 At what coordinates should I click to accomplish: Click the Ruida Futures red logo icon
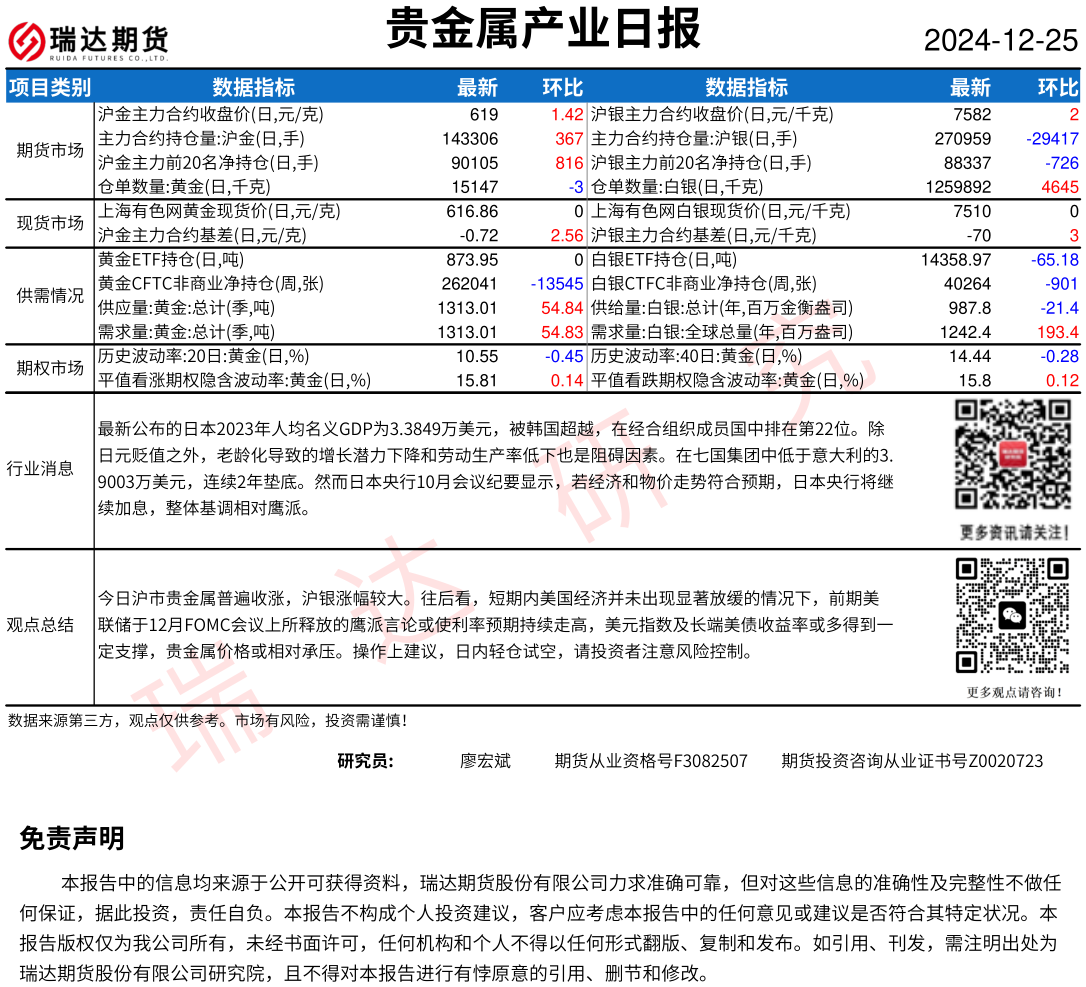tap(26, 41)
